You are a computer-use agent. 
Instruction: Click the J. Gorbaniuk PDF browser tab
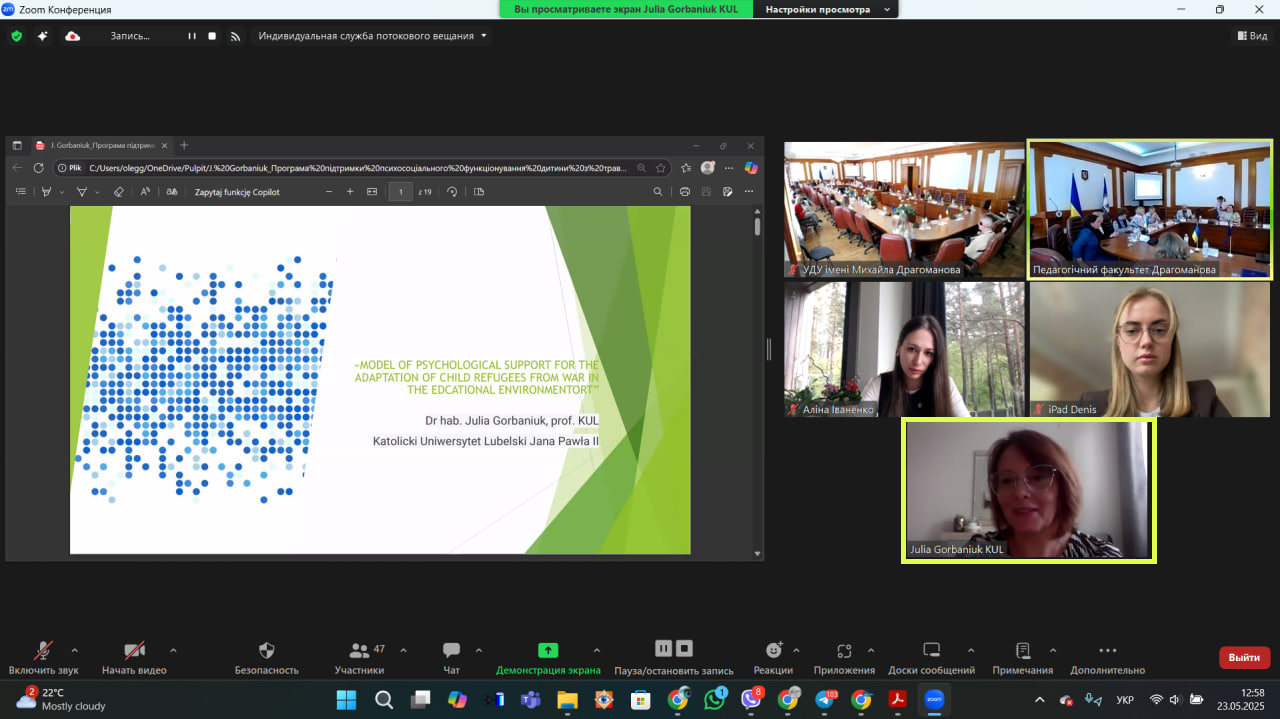(x=101, y=145)
